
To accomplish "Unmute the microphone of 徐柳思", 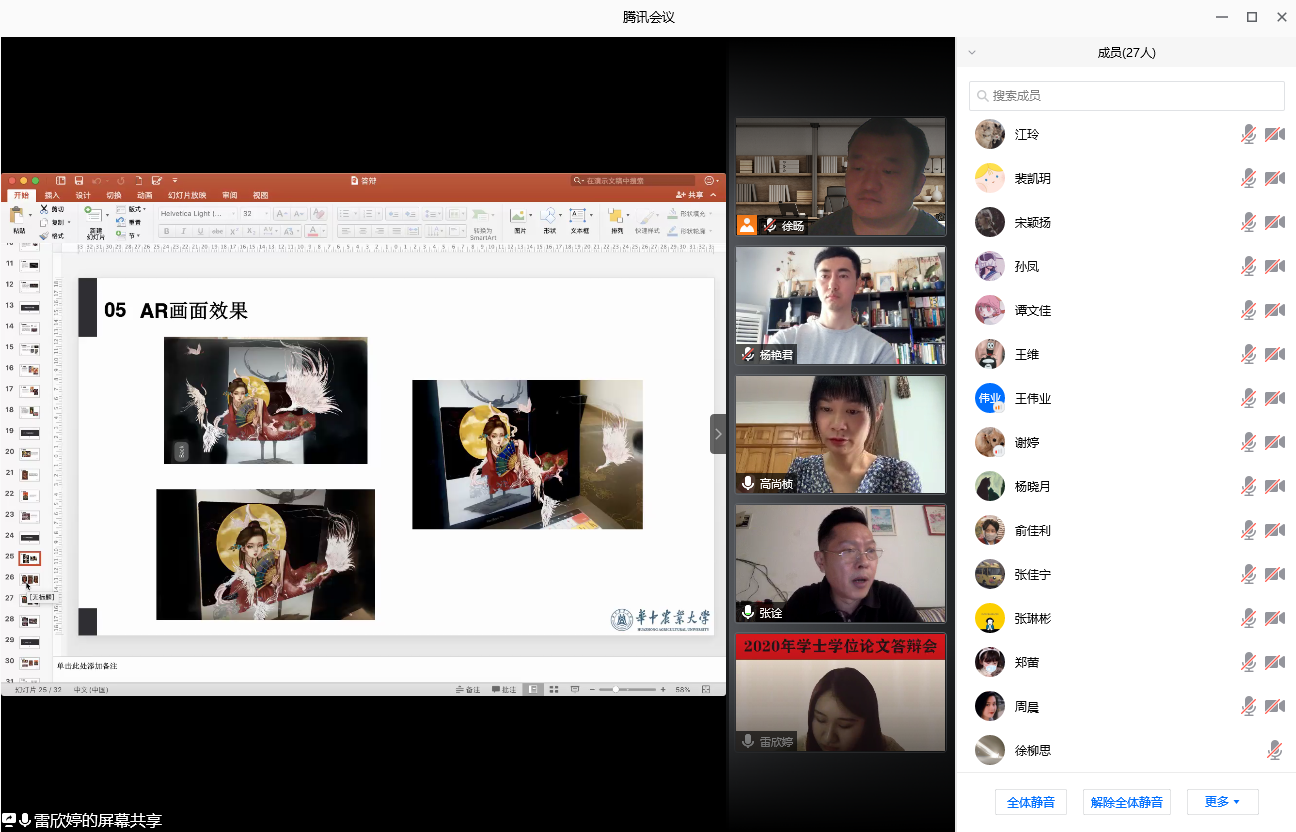I will click(1274, 750).
